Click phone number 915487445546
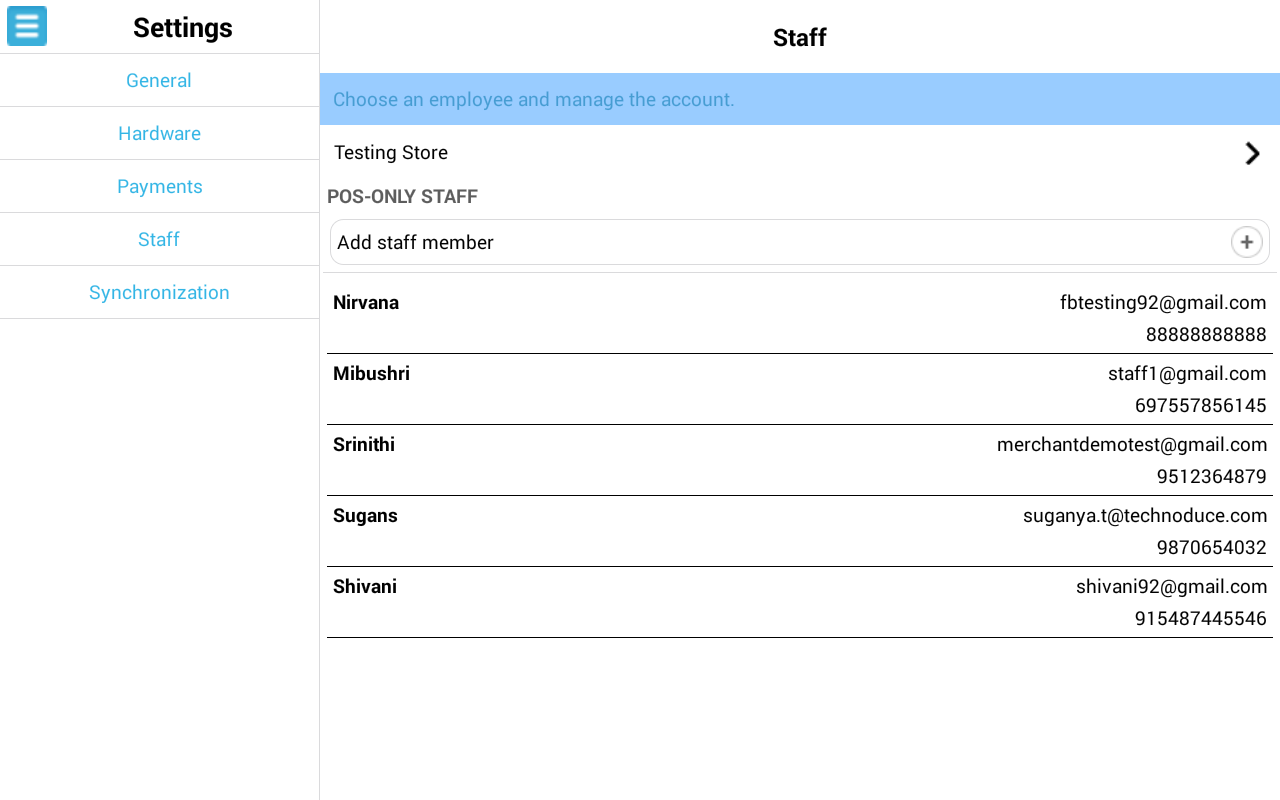The height and width of the screenshot is (800, 1280). (x=1200, y=618)
